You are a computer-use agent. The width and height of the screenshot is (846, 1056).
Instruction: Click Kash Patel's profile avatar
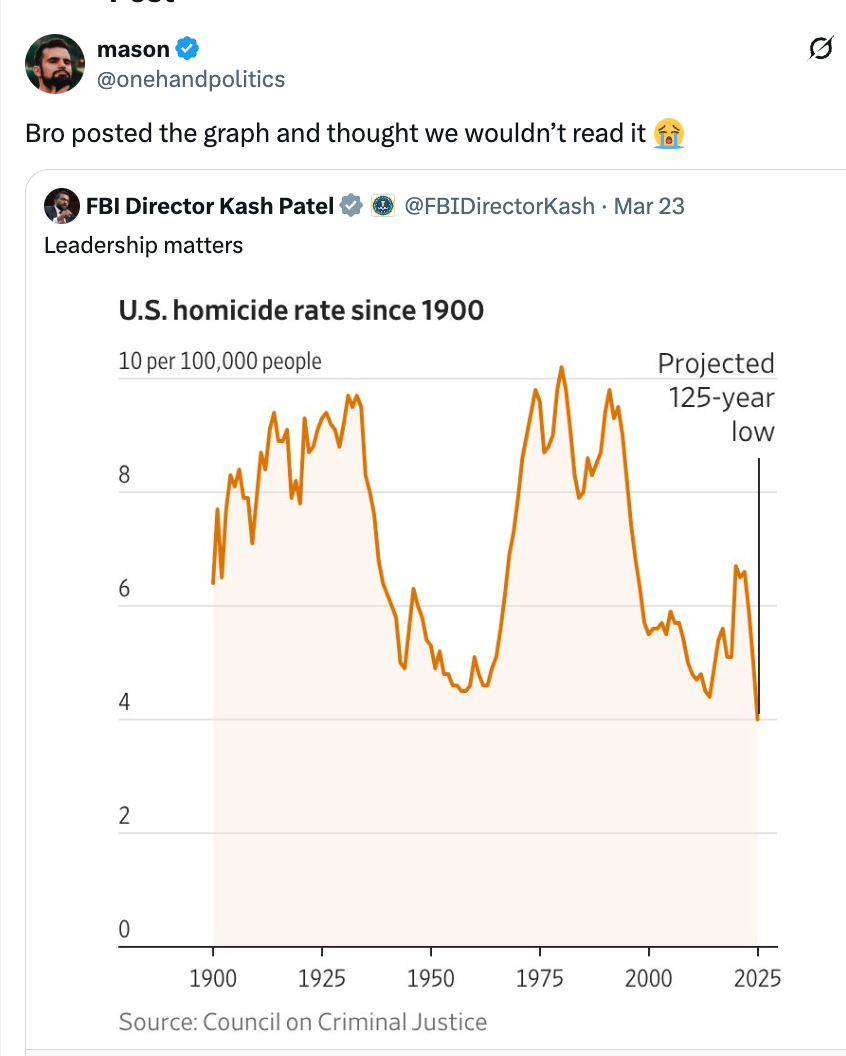61,206
